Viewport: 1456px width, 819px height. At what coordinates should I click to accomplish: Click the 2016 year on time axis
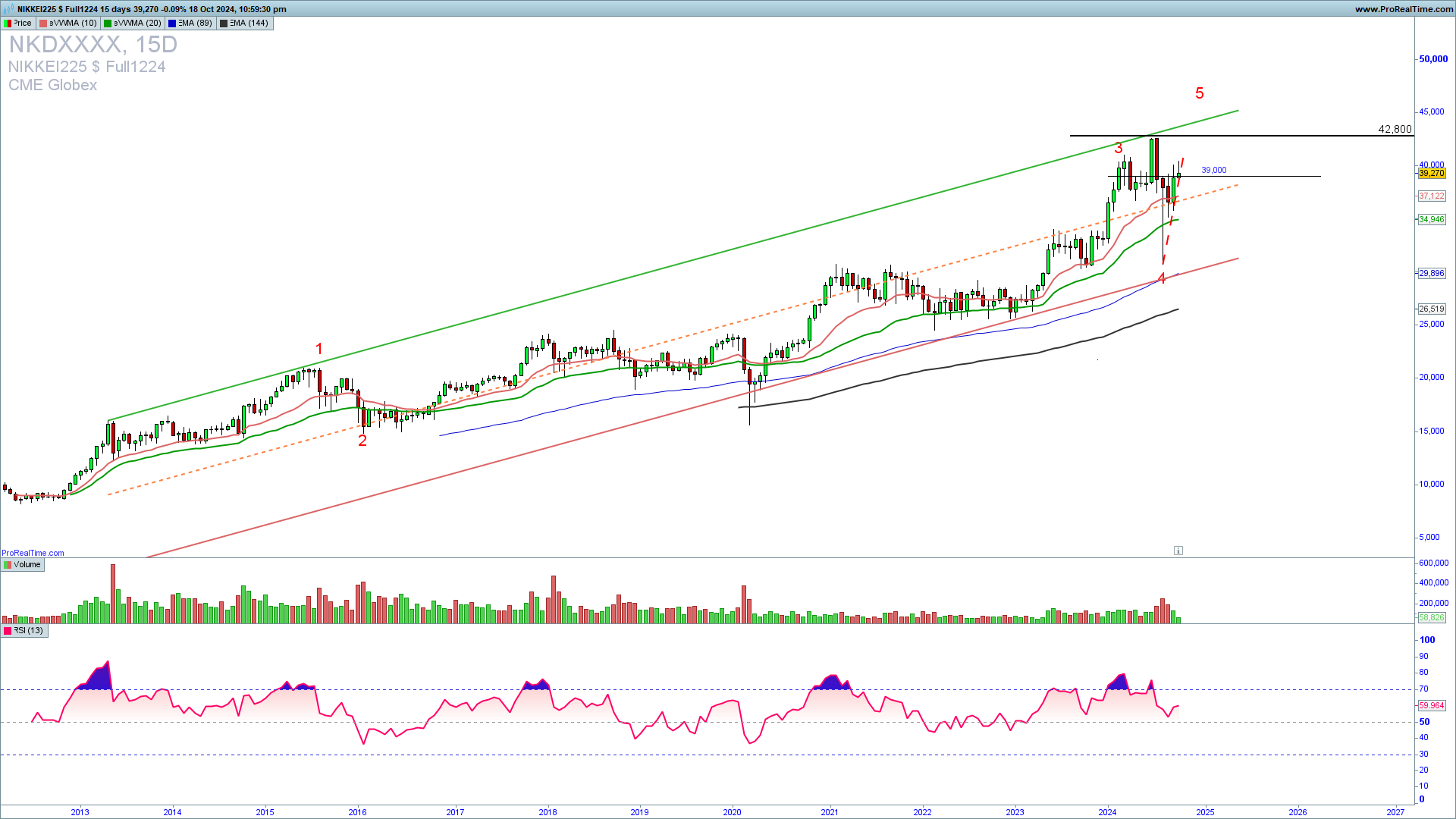pos(357,812)
